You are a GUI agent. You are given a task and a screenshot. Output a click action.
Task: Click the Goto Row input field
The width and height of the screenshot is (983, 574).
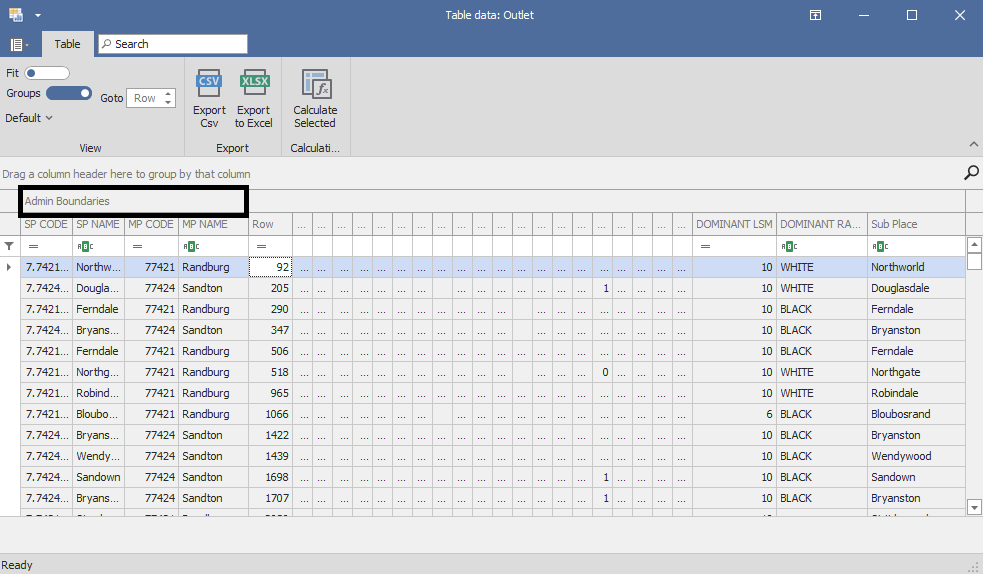pyautogui.click(x=145, y=98)
